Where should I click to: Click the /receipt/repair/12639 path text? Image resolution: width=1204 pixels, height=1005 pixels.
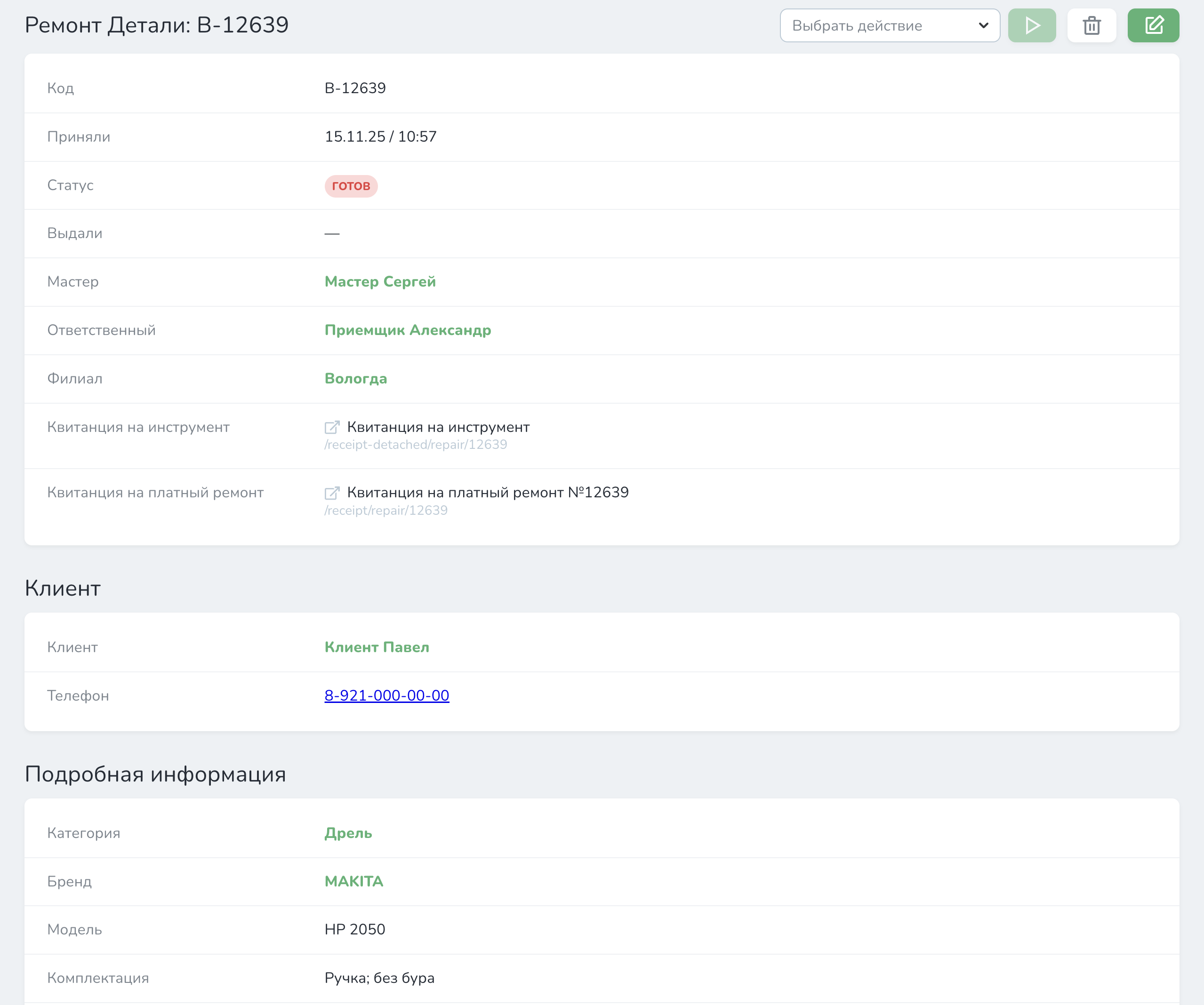coord(386,510)
